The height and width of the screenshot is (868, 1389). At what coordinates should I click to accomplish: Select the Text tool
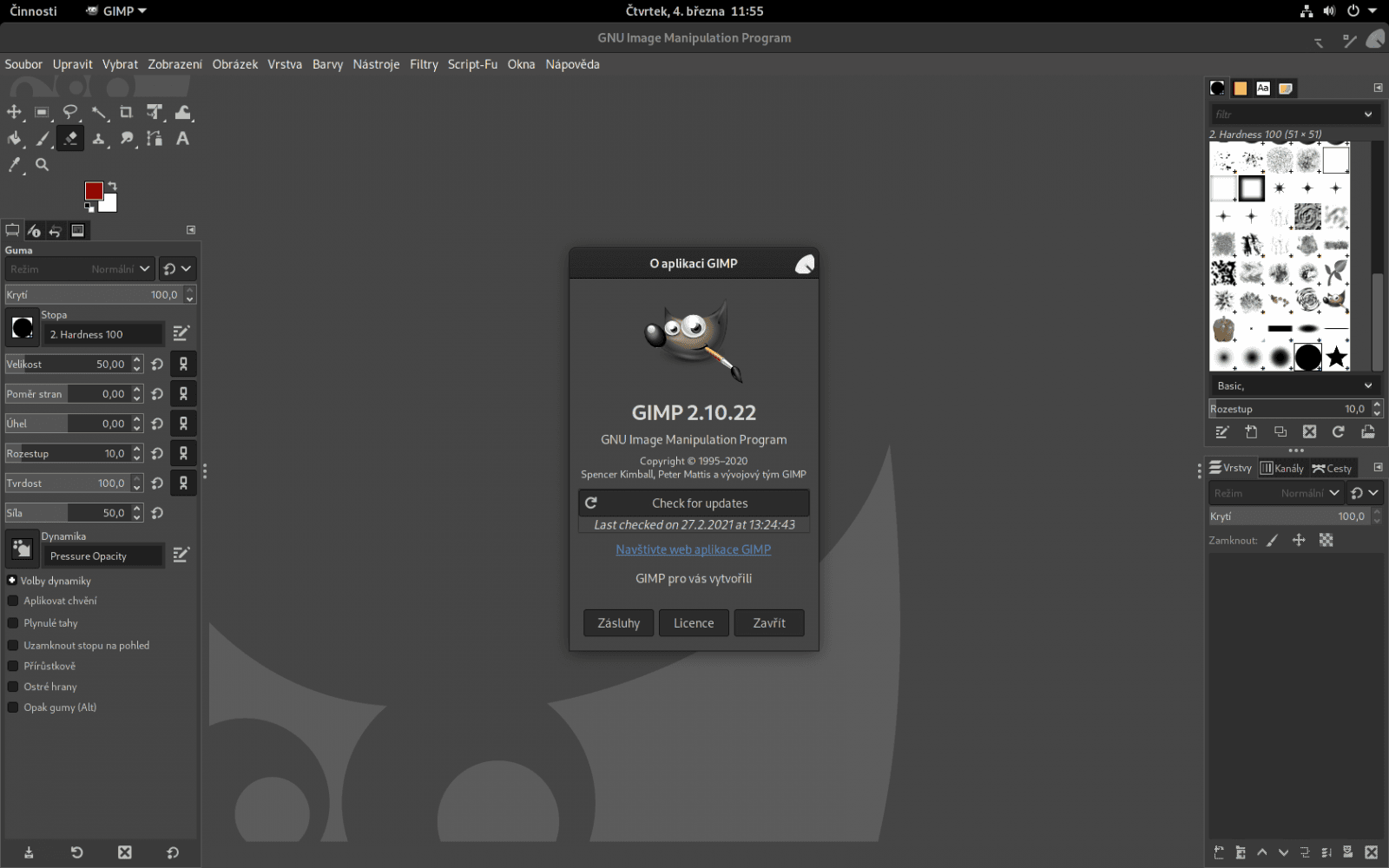click(x=182, y=138)
